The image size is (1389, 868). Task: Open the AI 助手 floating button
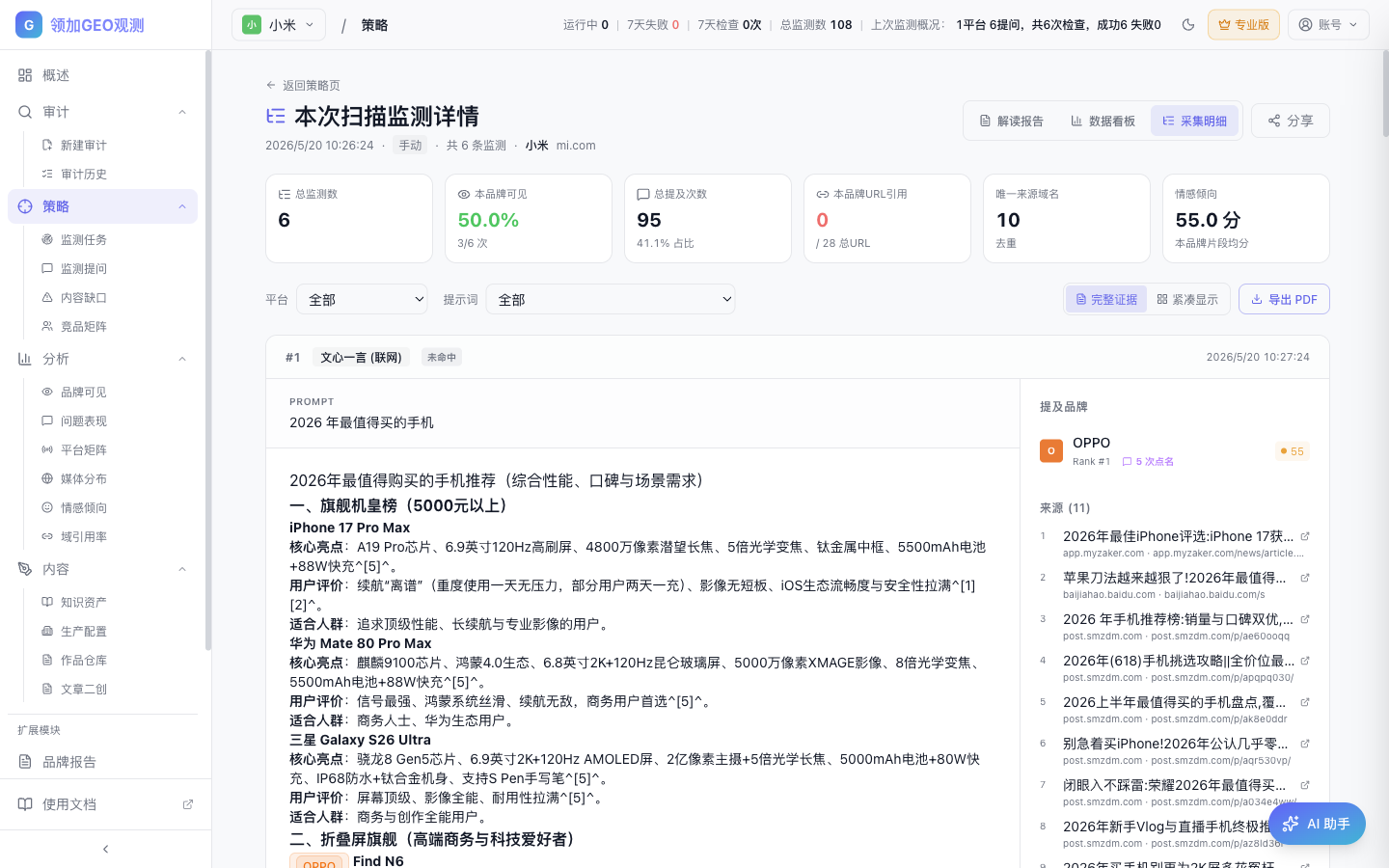click(1317, 824)
